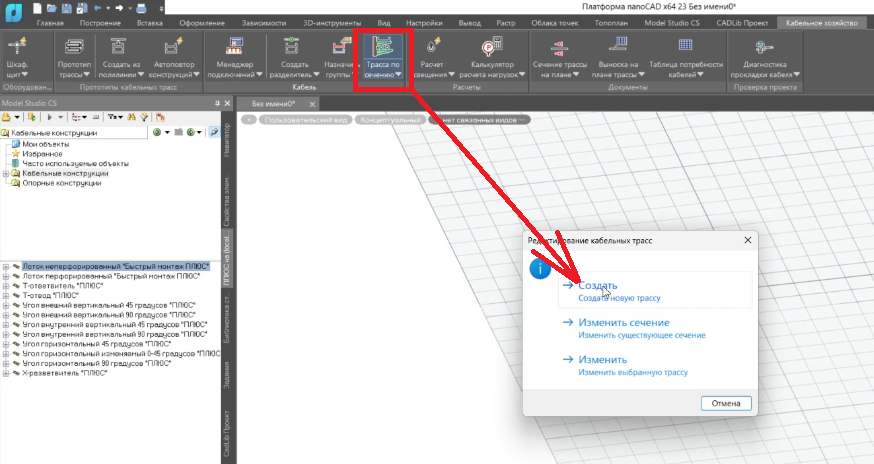Click the Save floppy disk icon

pos(66,8)
